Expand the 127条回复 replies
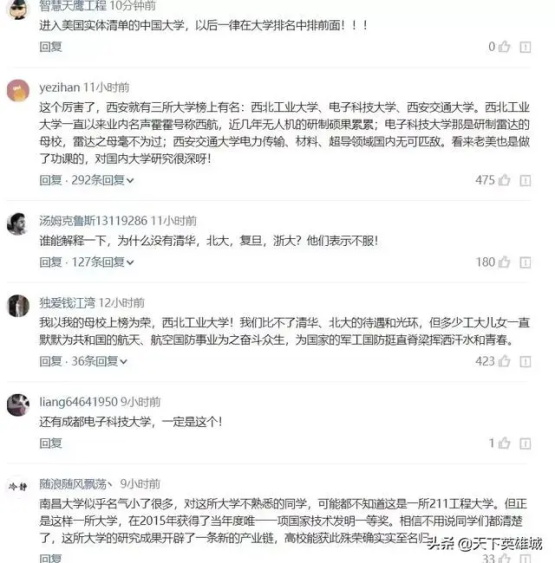Image resolution: width=555 pixels, height=563 pixels. [x=103, y=262]
